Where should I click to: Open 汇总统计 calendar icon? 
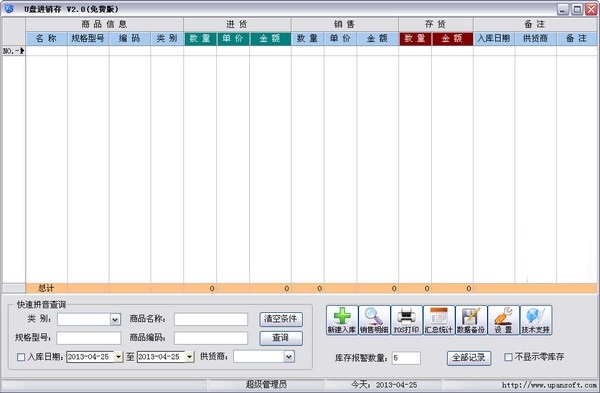click(439, 320)
